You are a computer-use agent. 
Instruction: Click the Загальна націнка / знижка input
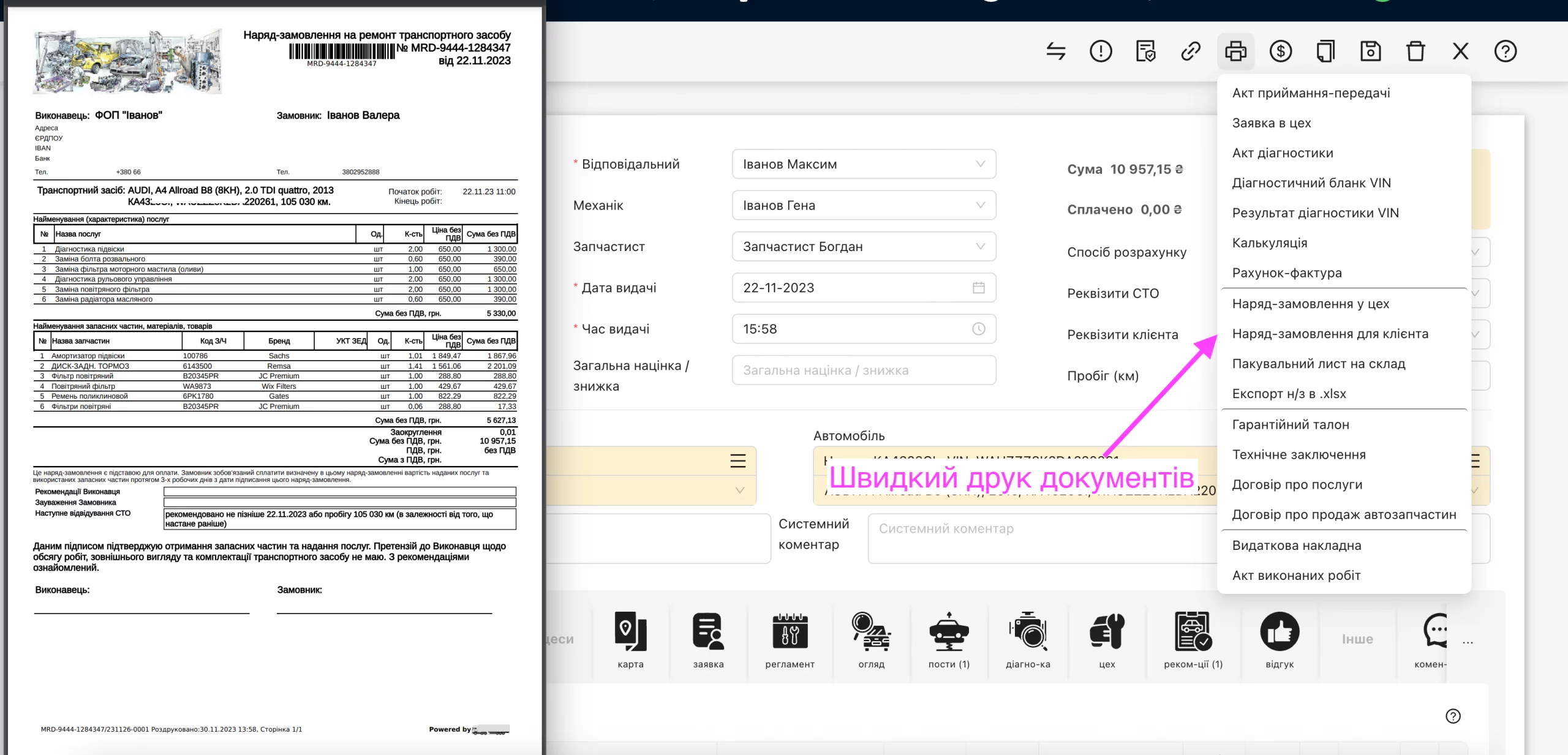864,370
